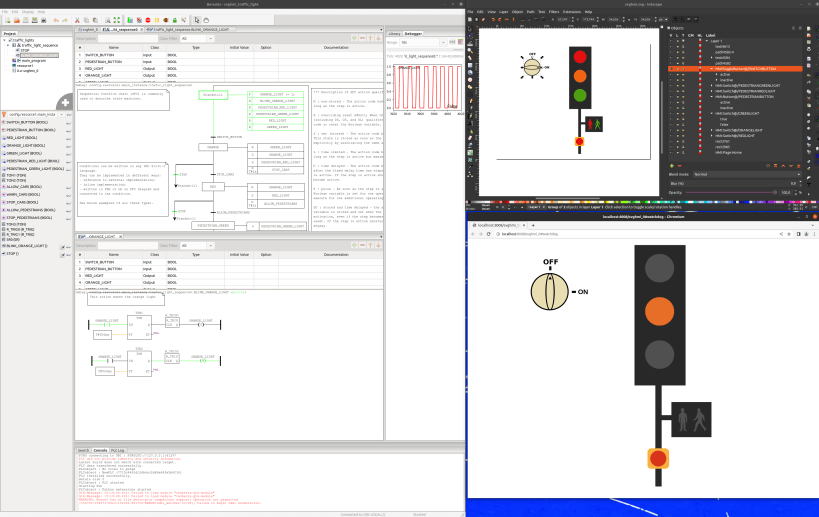The image size is (819, 517).
Task: Select the Inkscape circle tool
Action: [x=470, y=80]
